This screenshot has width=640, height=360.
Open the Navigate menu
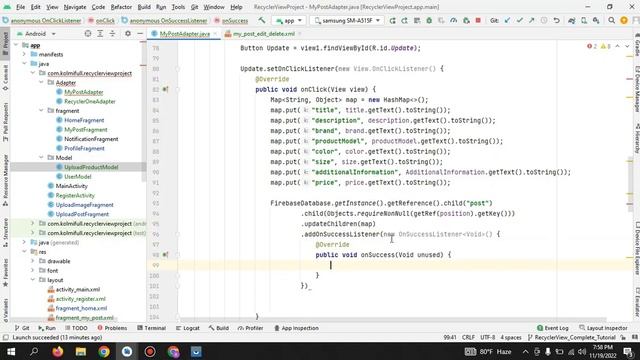point(75,7)
